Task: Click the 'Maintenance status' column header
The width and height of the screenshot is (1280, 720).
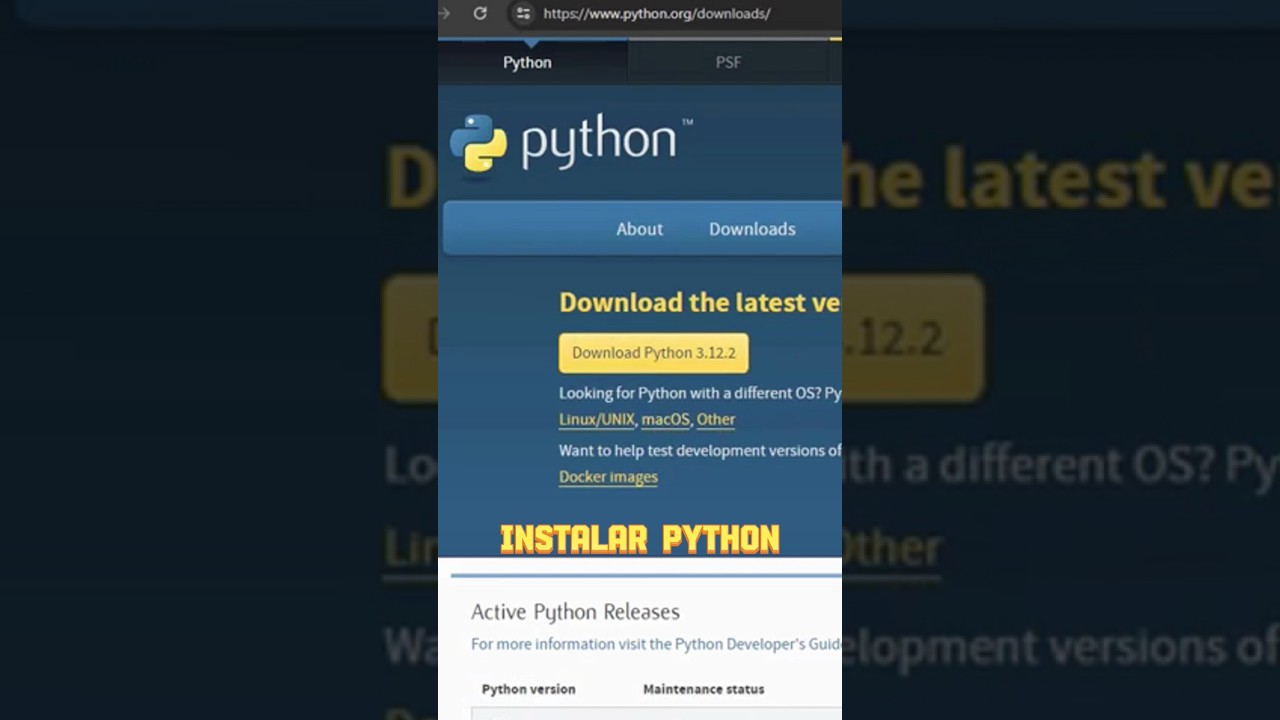Action: point(703,689)
